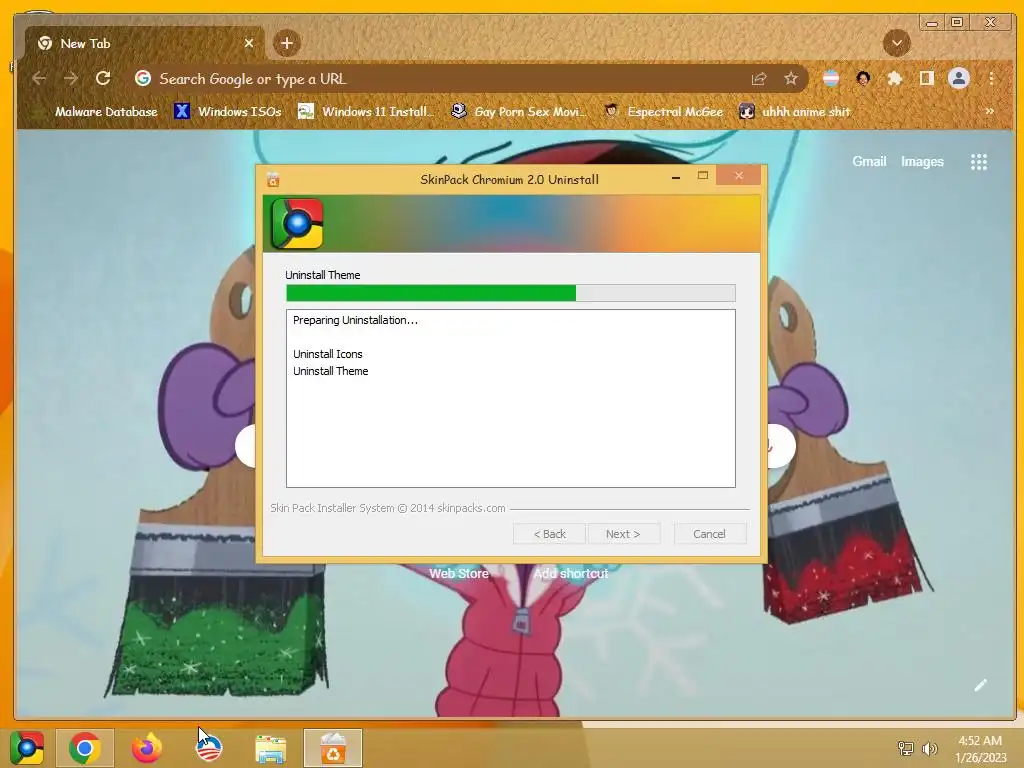Viewport: 1024px width, 768px height.
Task: Close the New Tab tab
Action: 249,44
